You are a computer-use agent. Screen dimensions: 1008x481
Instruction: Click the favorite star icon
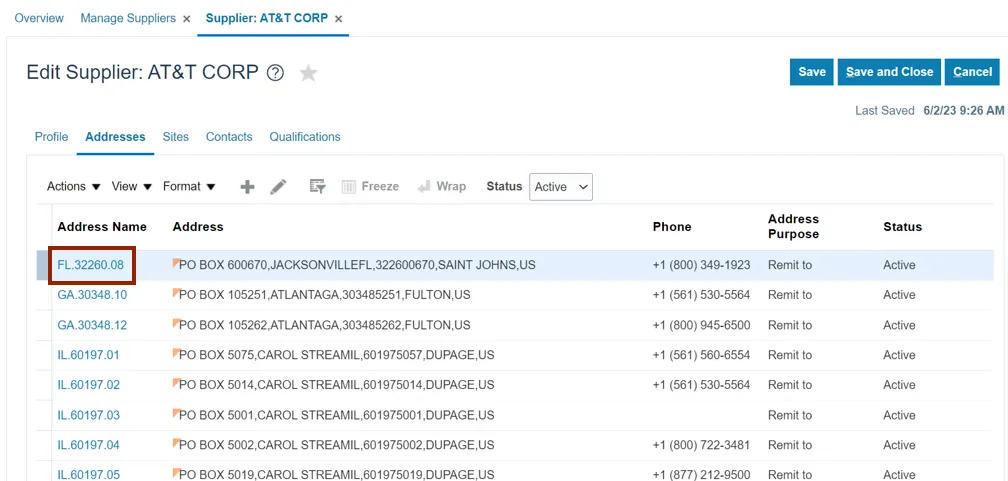click(309, 73)
